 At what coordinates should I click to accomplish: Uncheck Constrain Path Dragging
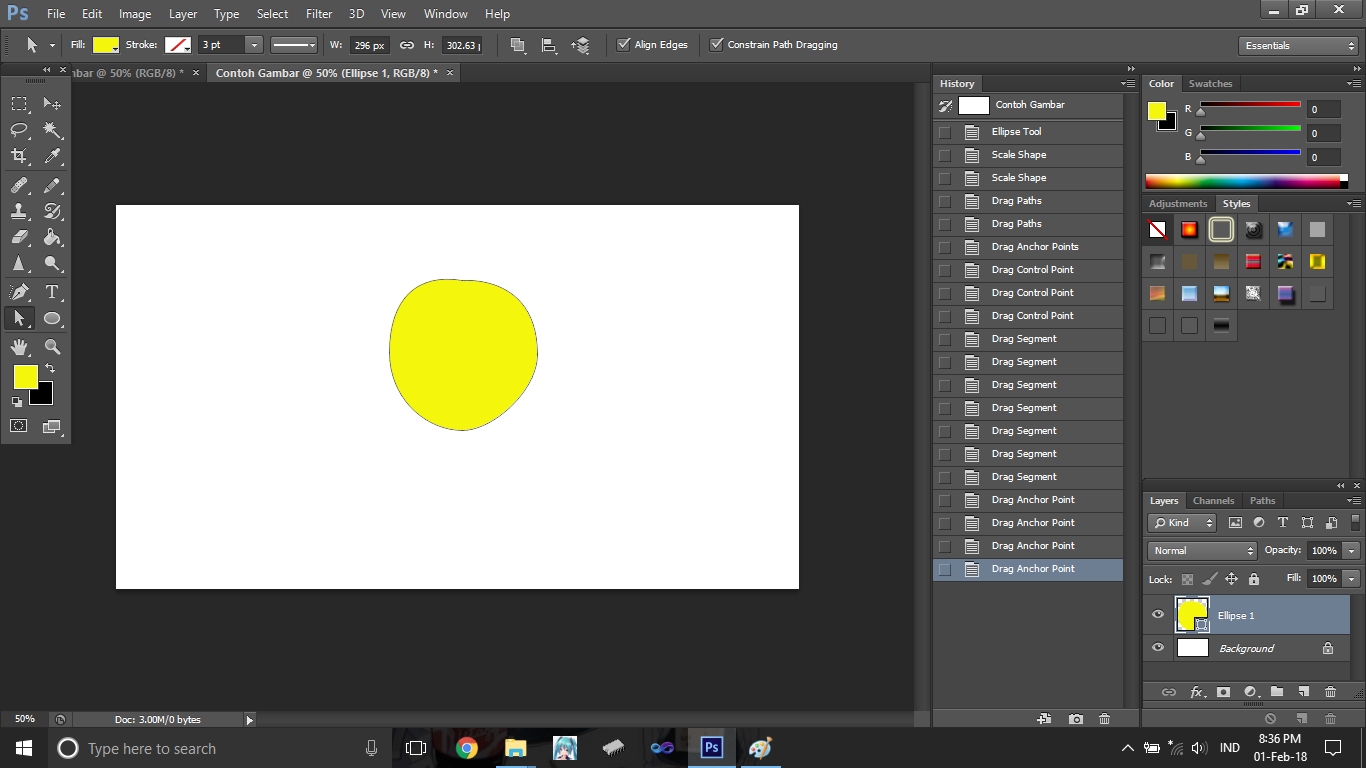click(x=717, y=44)
